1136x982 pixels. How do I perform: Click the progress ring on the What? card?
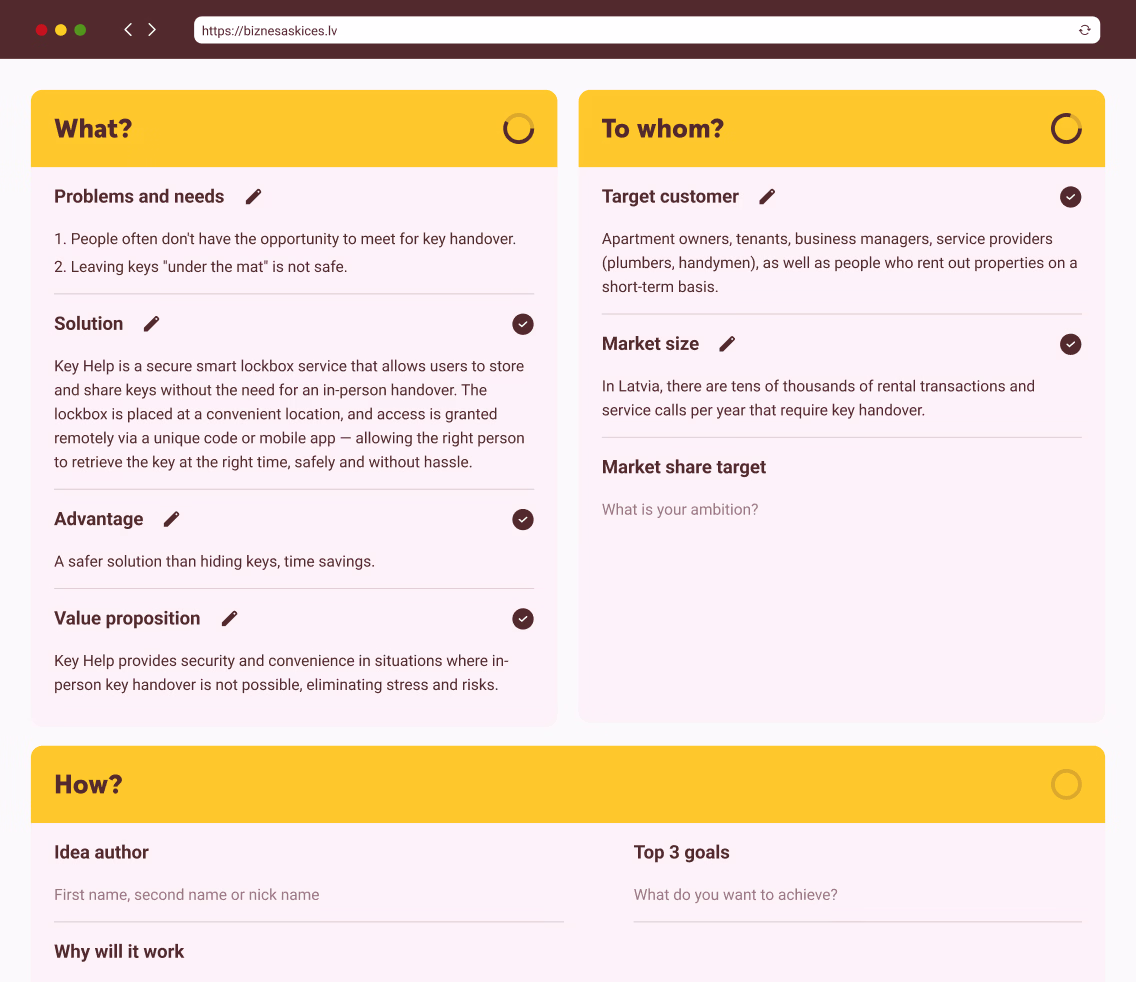(518, 128)
